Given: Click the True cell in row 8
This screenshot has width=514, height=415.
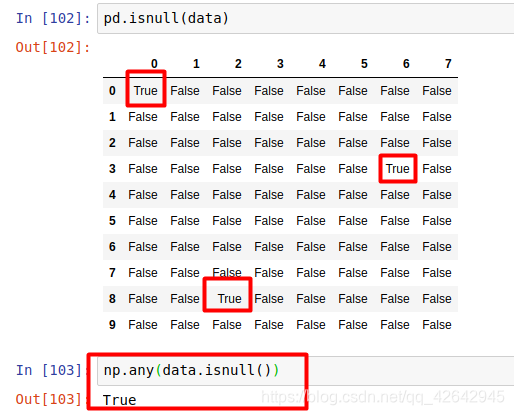Looking at the screenshot, I should click(x=230, y=299).
